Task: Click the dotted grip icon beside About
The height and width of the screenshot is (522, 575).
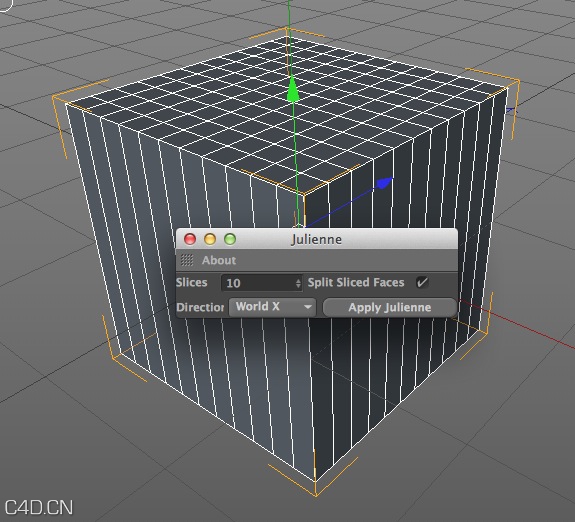Action: coord(187,260)
